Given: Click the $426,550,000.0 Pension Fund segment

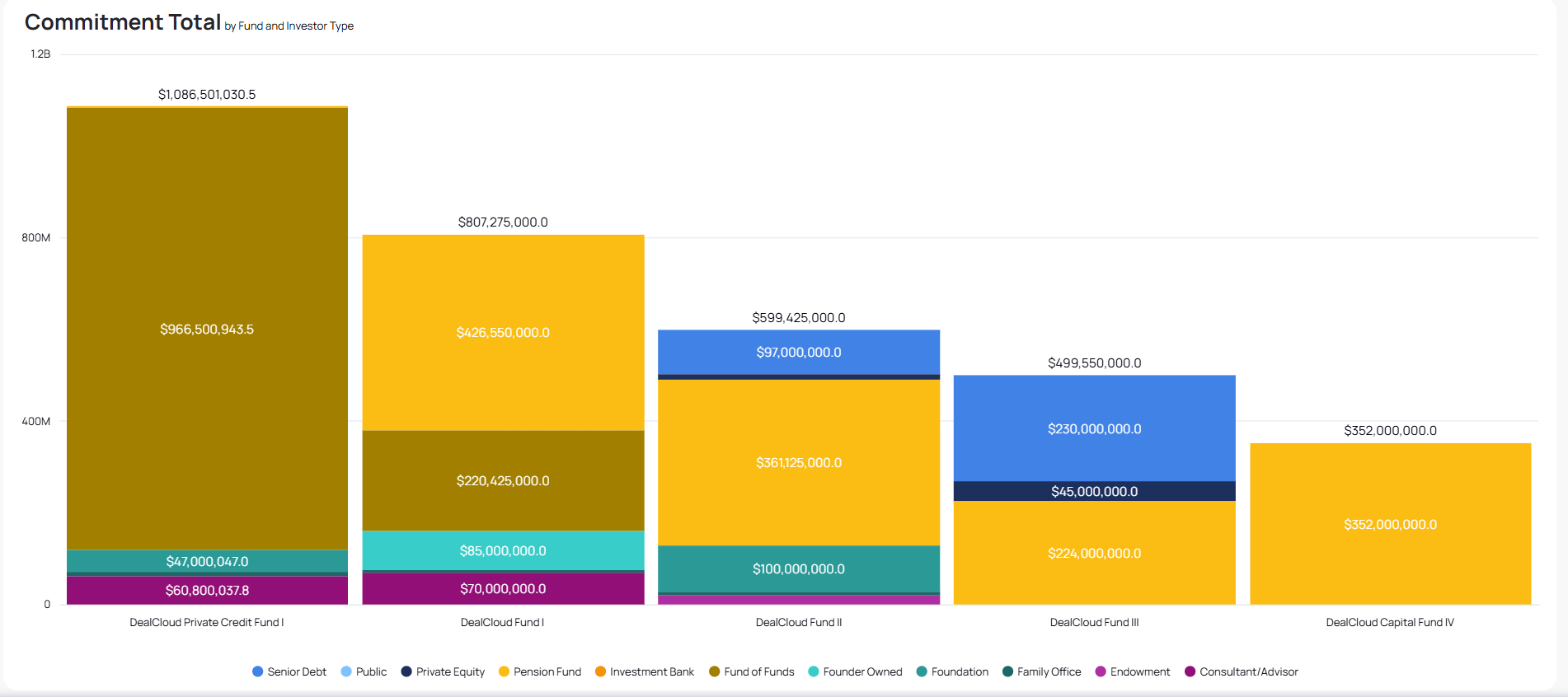Looking at the screenshot, I should click(x=503, y=333).
